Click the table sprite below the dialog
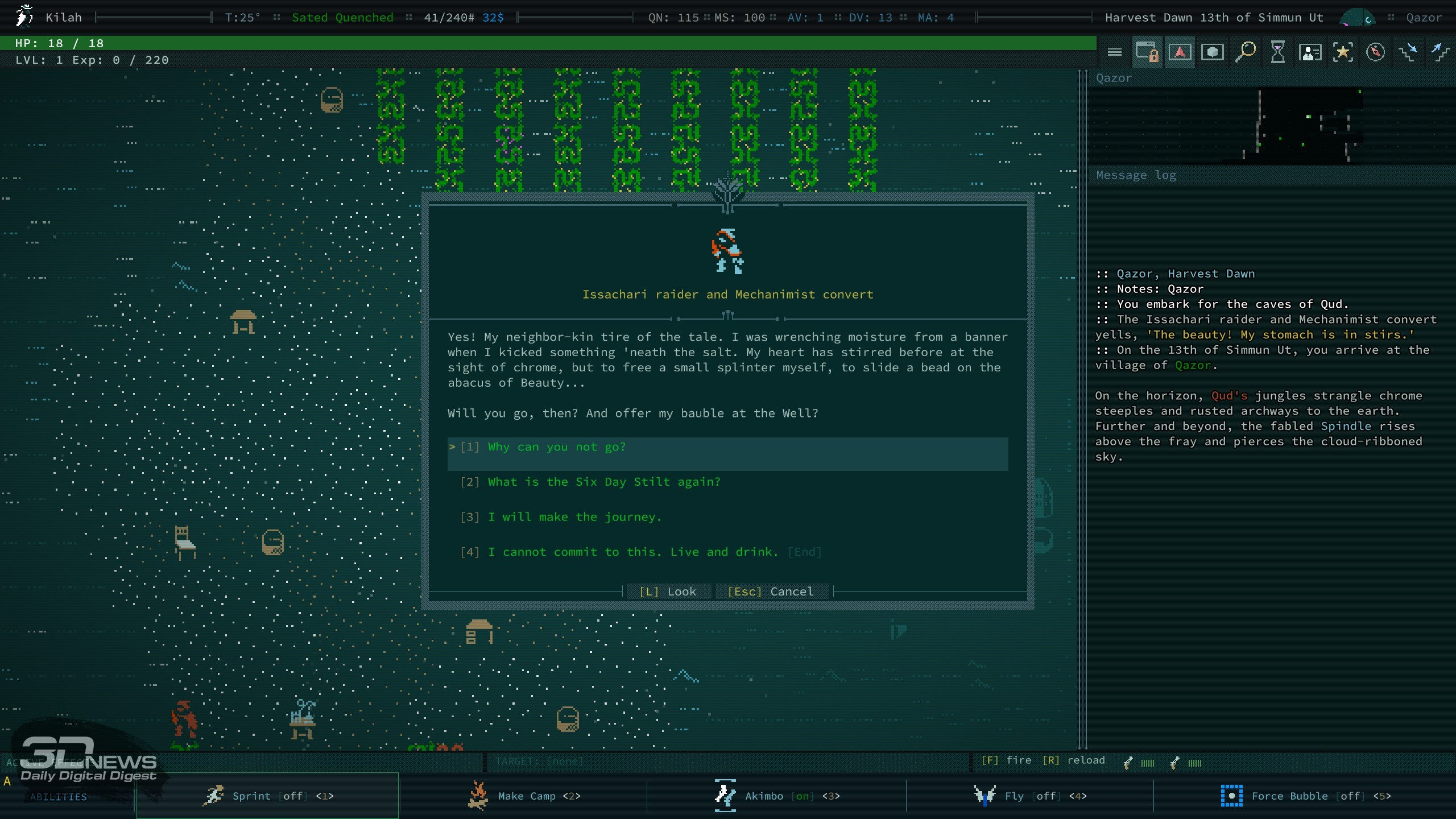Image resolution: width=1456 pixels, height=819 pixels. [479, 631]
